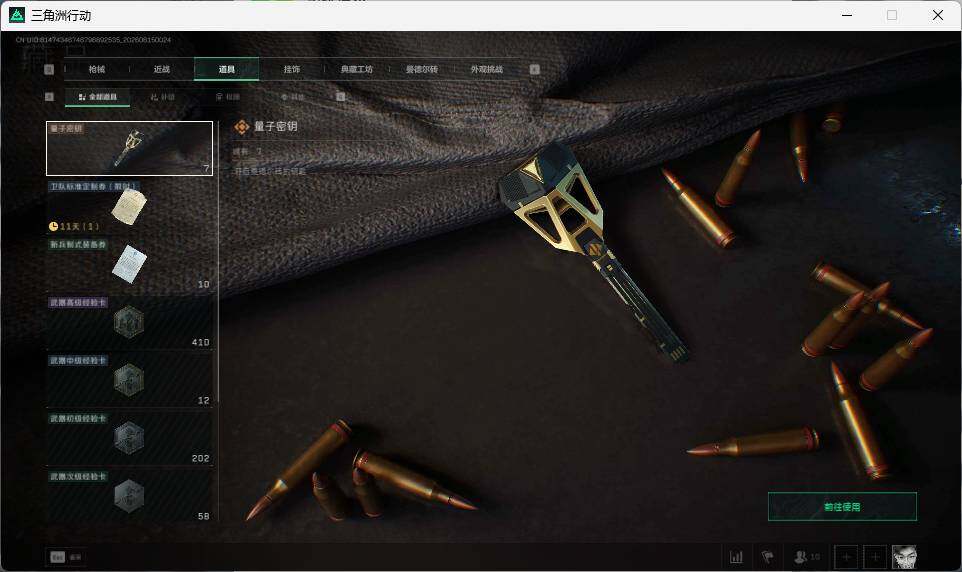The image size is (962, 572).
Task: Click the orange rarity icon beside 量子密钥 title
Action: click(x=242, y=127)
